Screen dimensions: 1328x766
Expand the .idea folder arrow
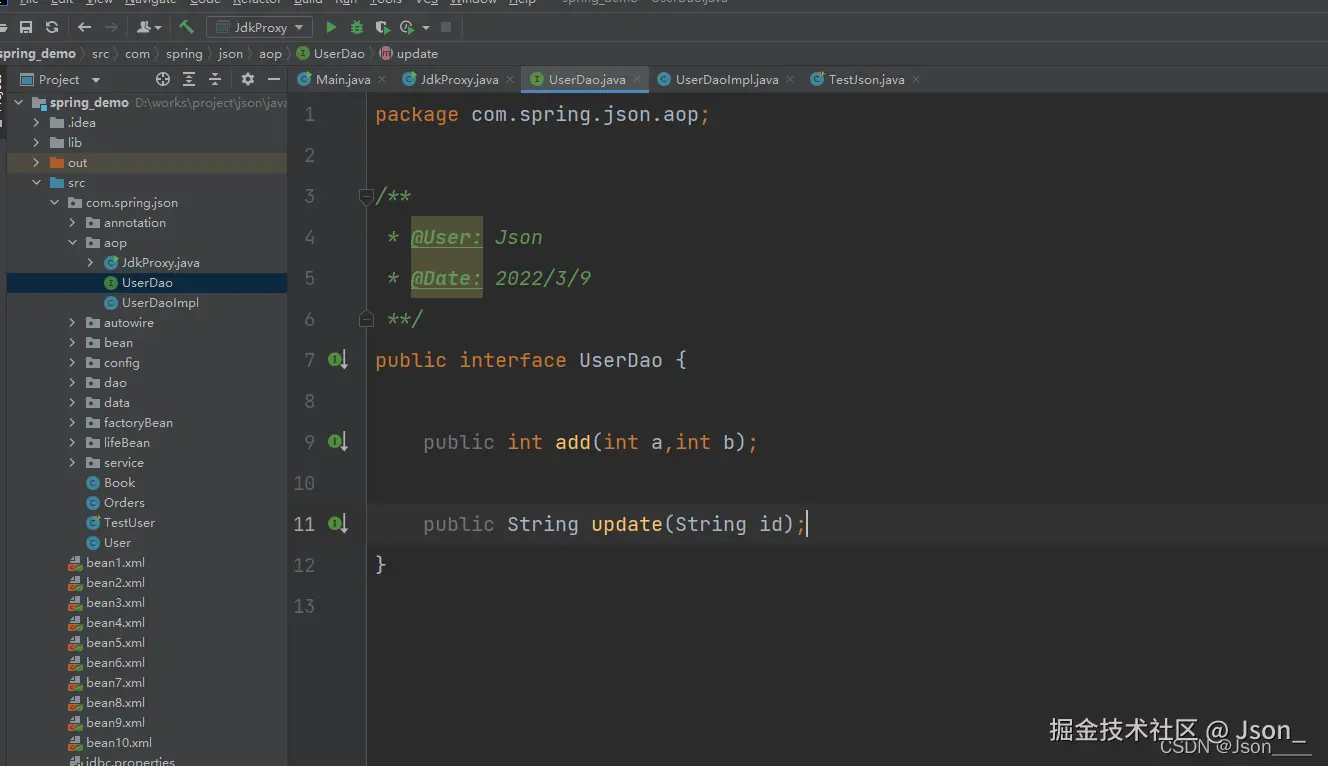pos(37,122)
